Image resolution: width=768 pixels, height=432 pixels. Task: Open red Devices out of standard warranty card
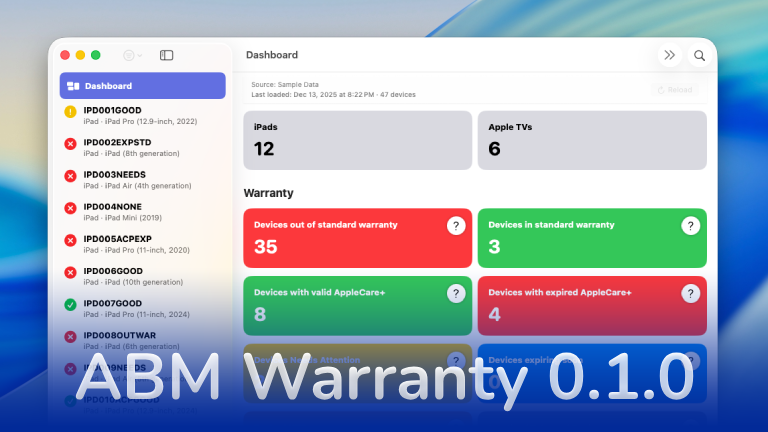pyautogui.click(x=340, y=238)
